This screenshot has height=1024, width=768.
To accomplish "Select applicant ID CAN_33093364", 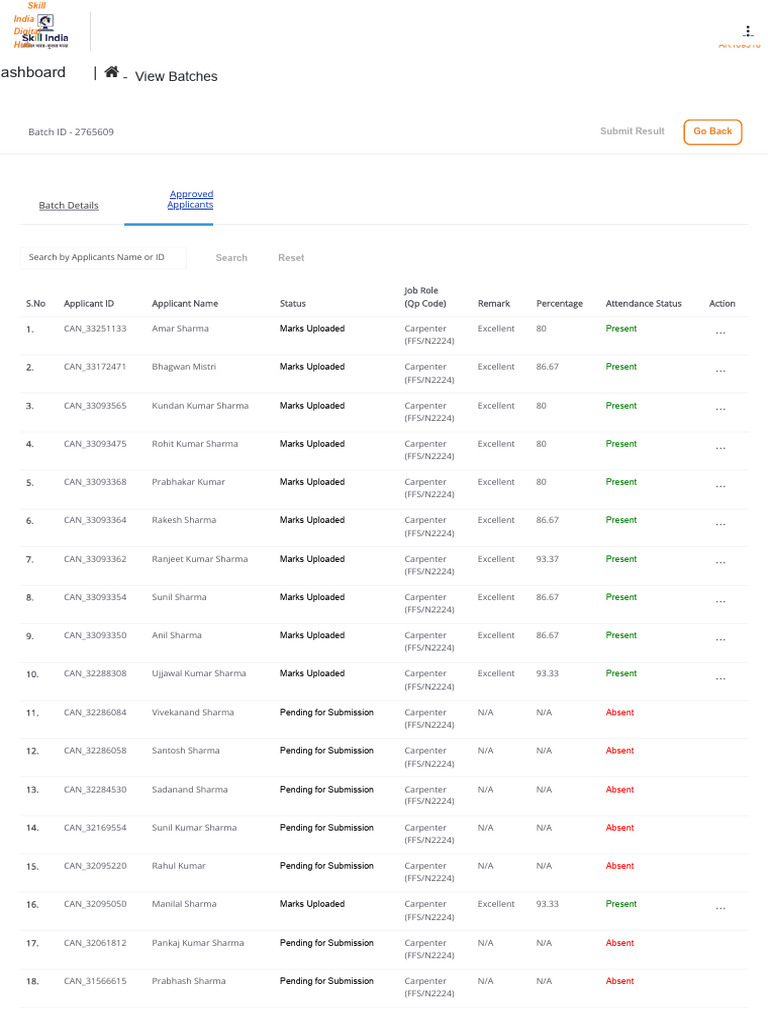I will pyautogui.click(x=95, y=520).
